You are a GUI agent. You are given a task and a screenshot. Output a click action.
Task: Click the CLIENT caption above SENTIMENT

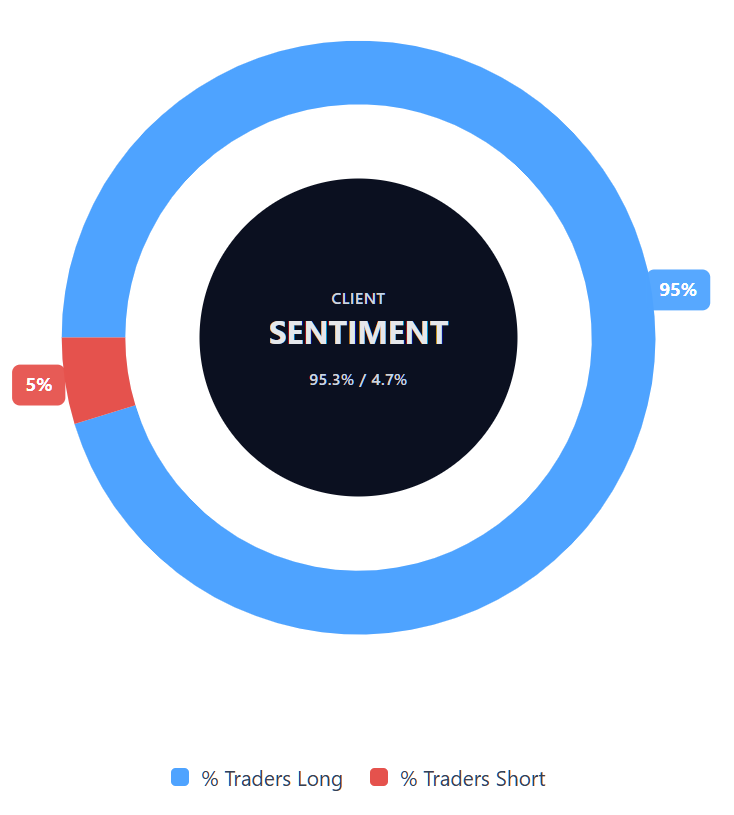(x=358, y=299)
